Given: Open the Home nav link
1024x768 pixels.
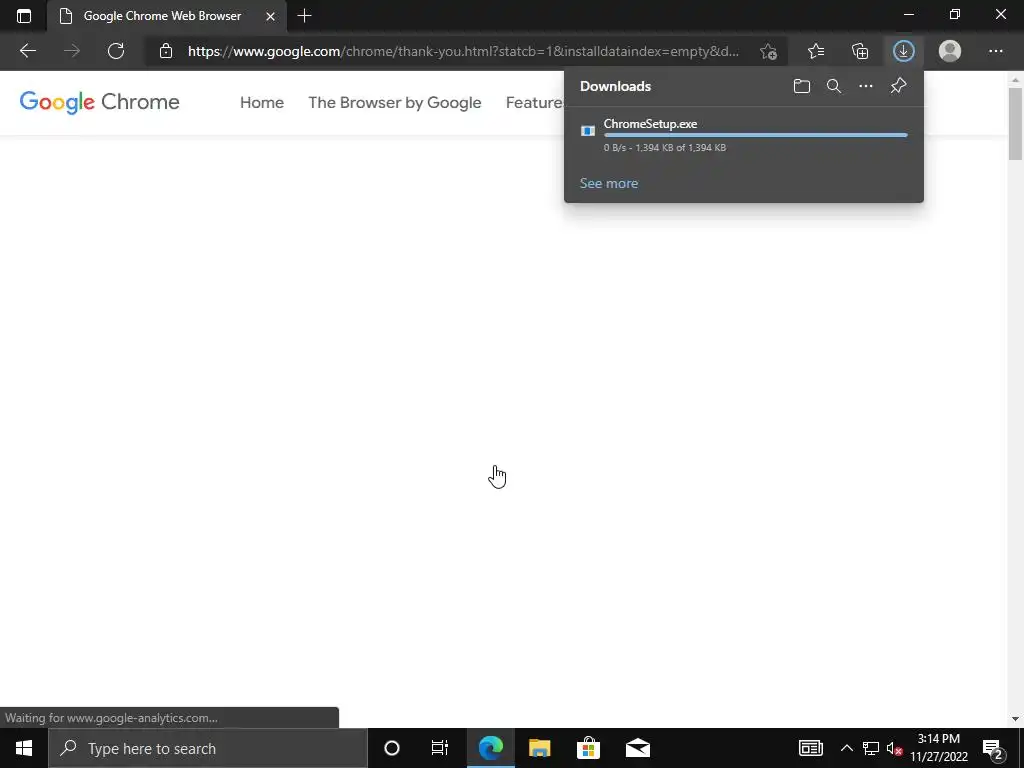Looking at the screenshot, I should point(262,103).
